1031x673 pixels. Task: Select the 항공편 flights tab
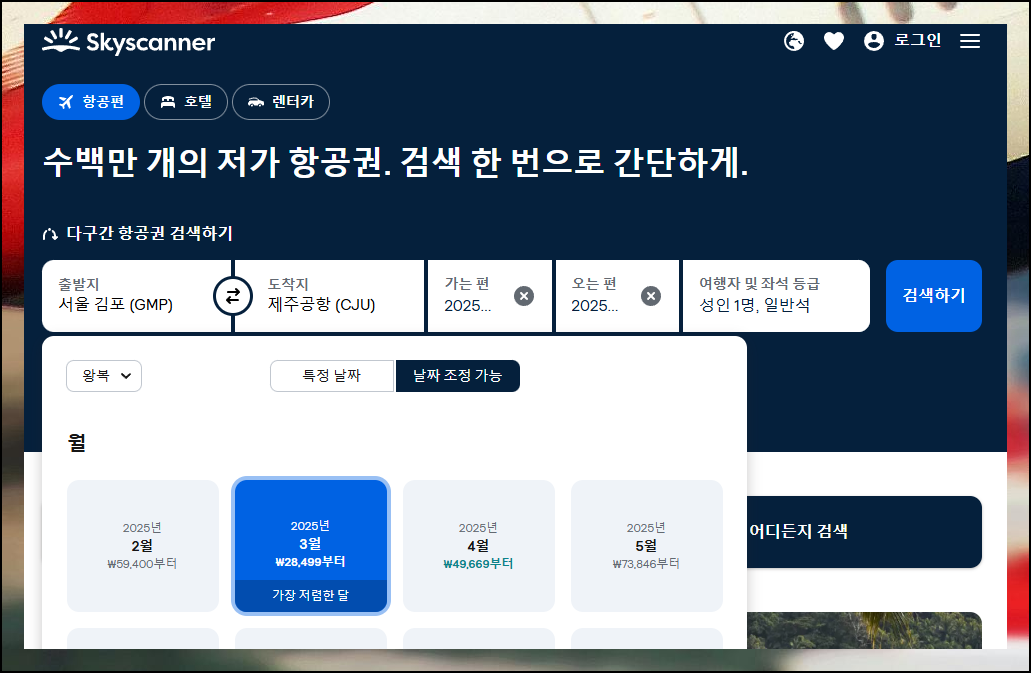pos(91,102)
